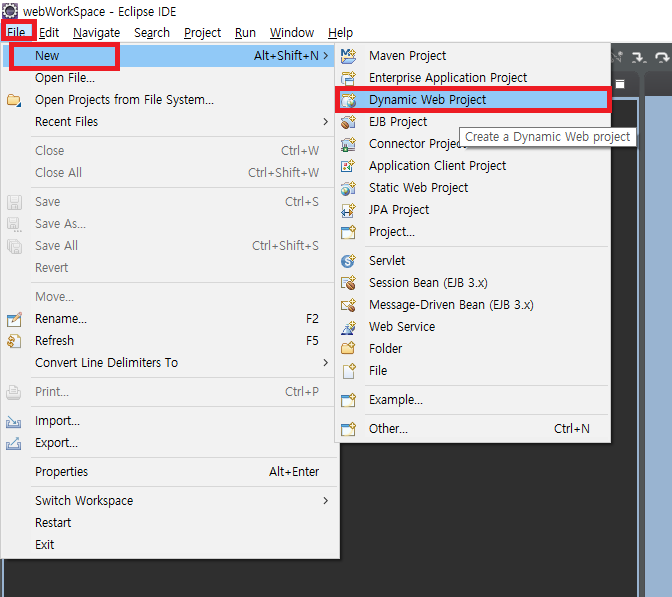Expand the New submenu arrow
Screen dimensions: 672x597
point(326,56)
